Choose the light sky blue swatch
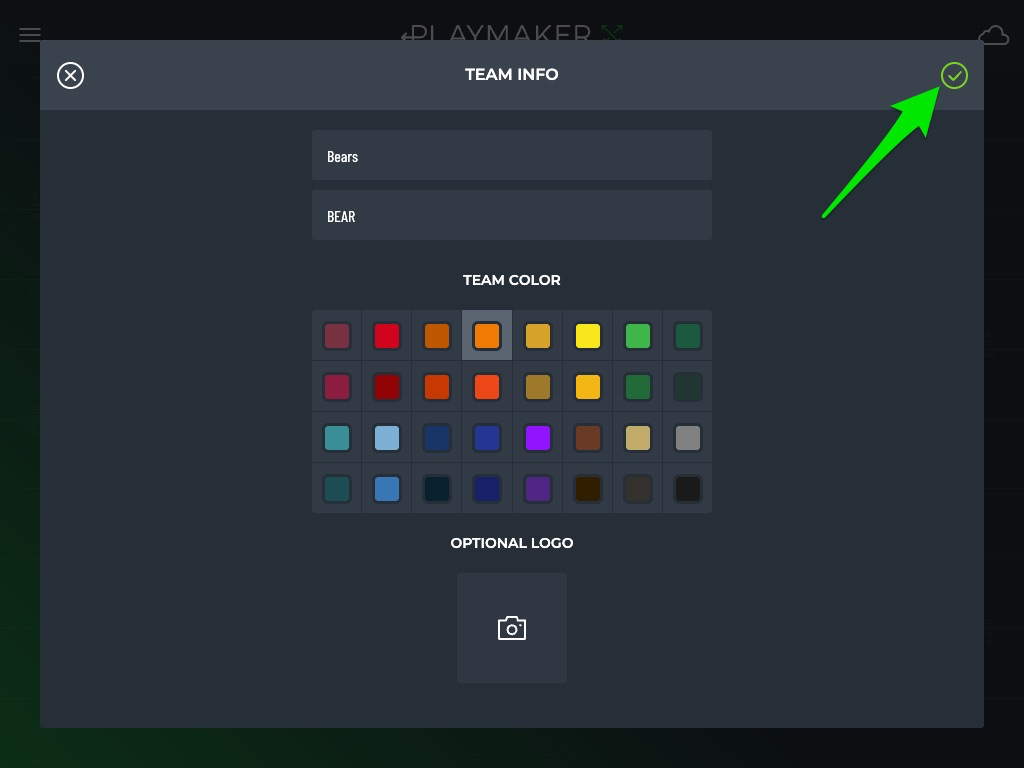Screen dimensions: 1024x768 (387, 438)
